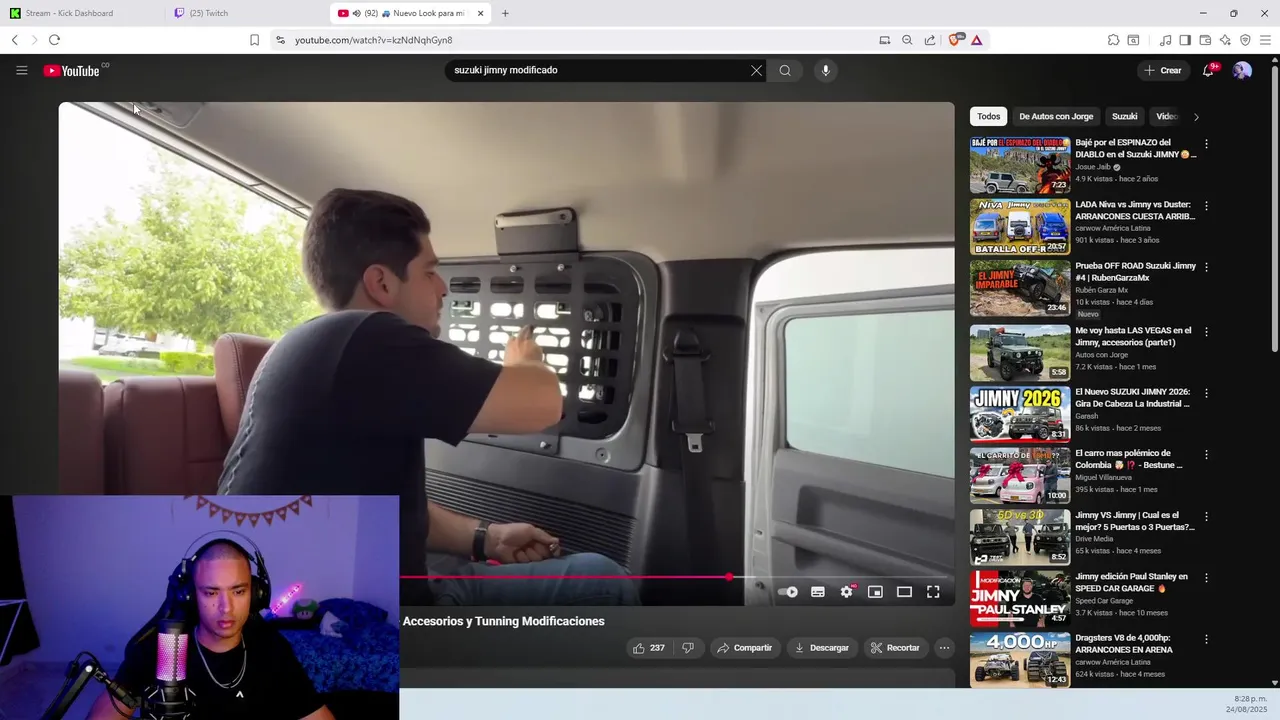Open options for Dragsters V8 video
The width and height of the screenshot is (1280, 720).
pyautogui.click(x=1206, y=639)
